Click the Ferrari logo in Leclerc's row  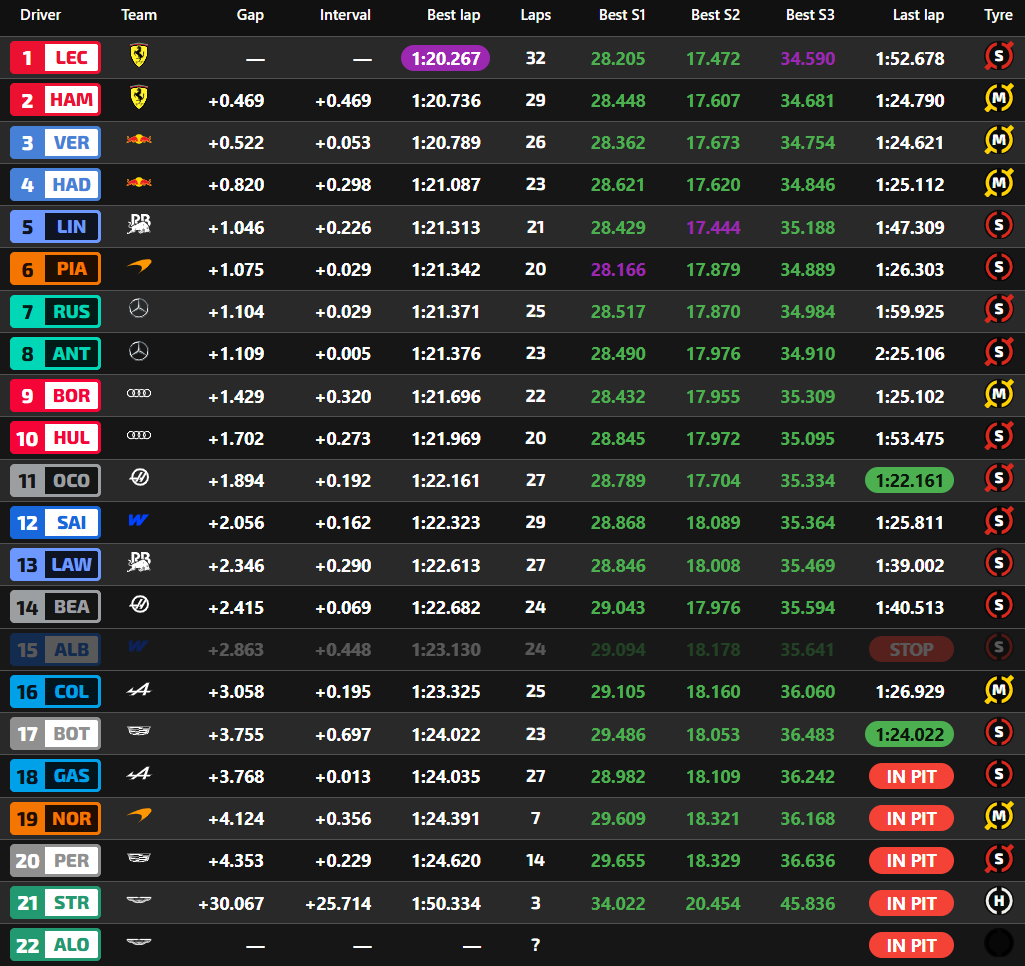[139, 58]
